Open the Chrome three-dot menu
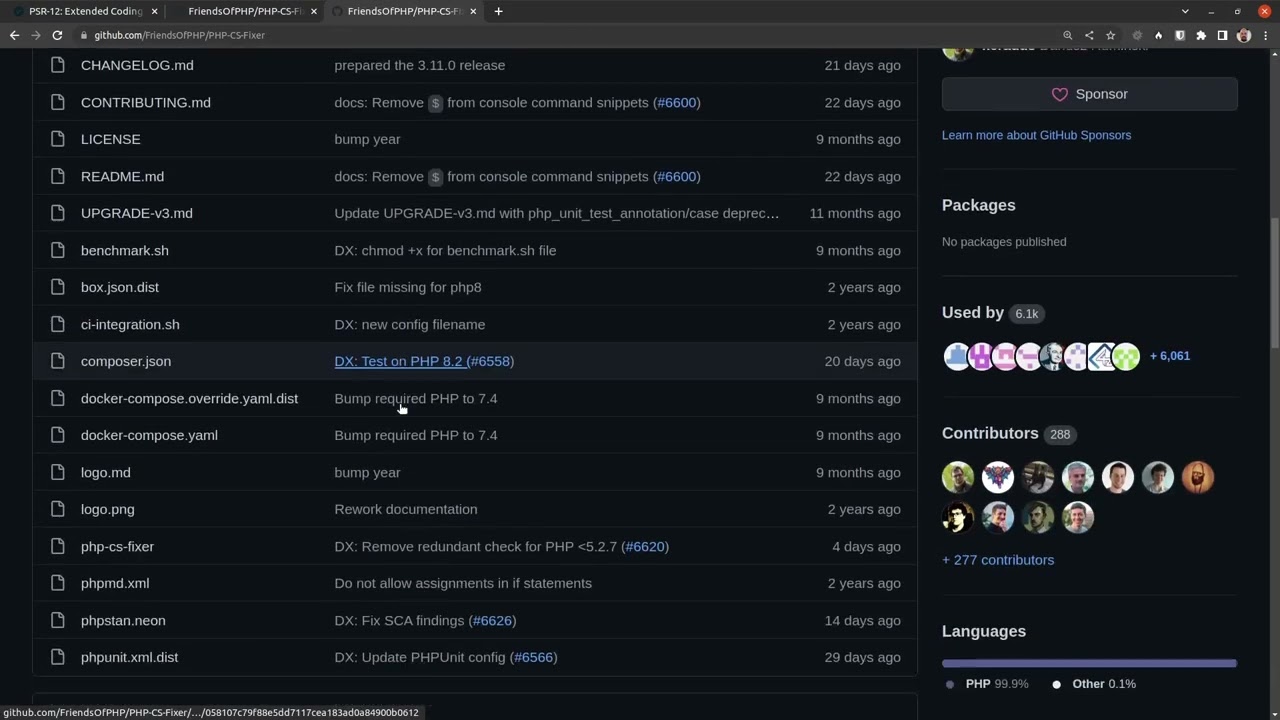The width and height of the screenshot is (1280, 720). 1265,35
